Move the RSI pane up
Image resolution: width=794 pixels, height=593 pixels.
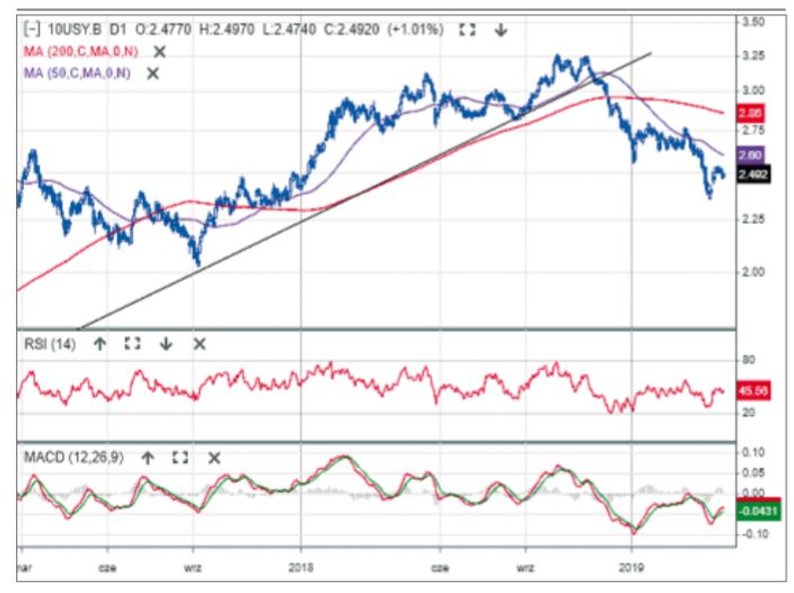pos(99,343)
